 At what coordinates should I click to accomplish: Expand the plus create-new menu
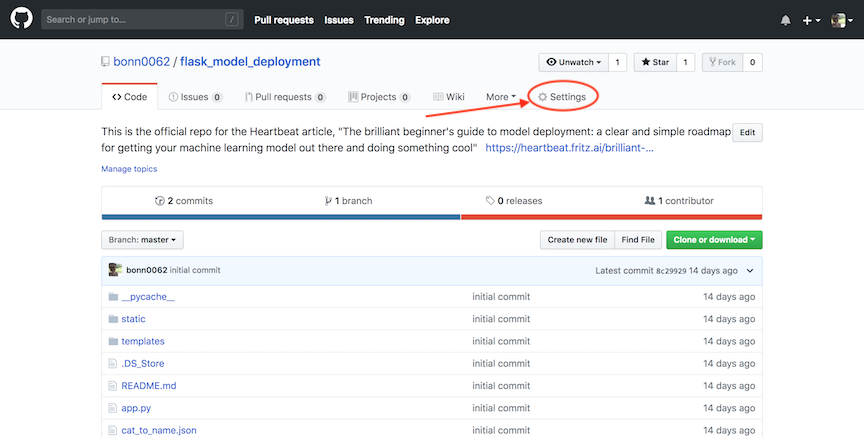[x=811, y=20]
